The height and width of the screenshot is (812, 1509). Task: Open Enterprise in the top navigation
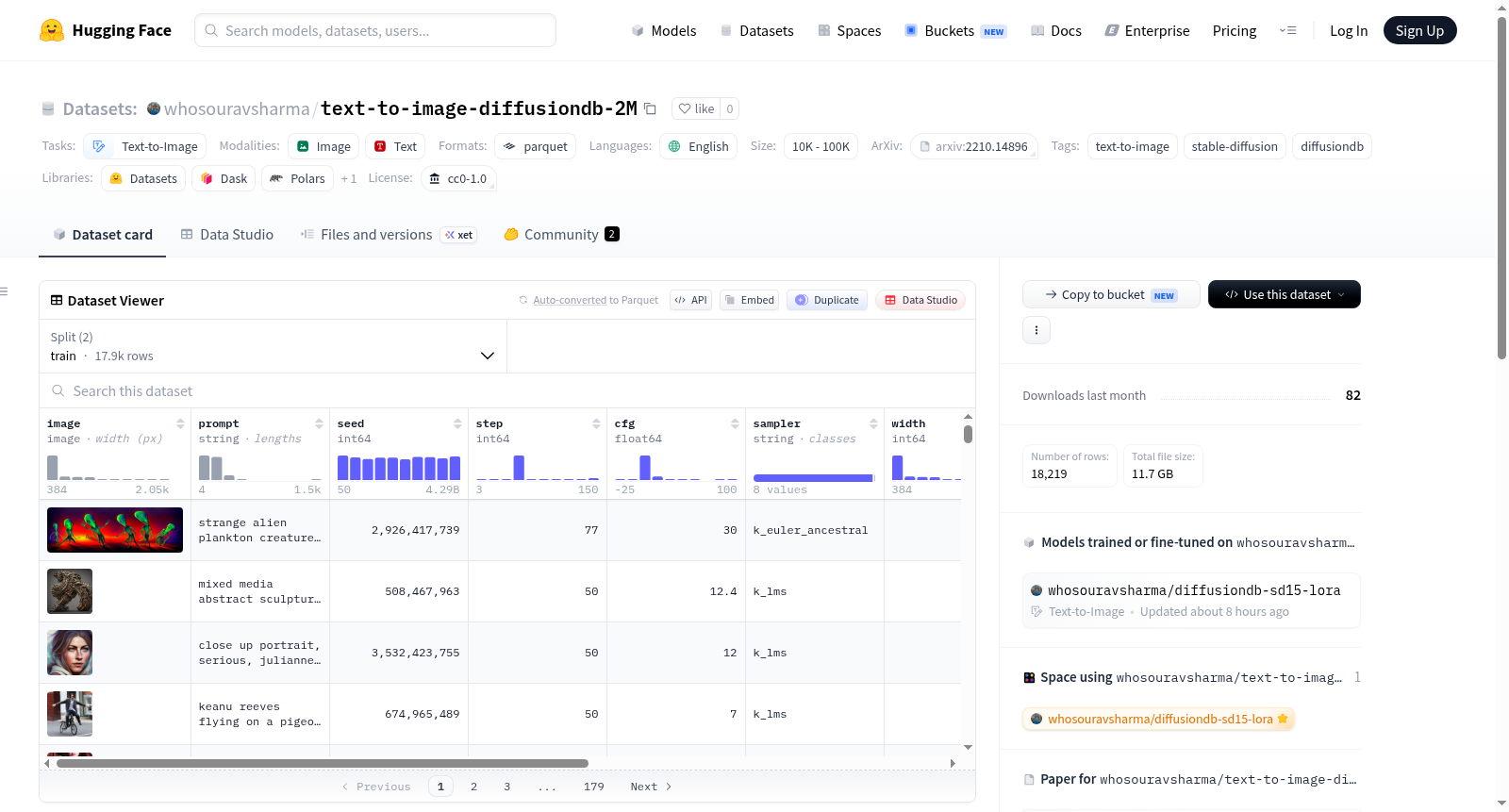coord(1148,31)
